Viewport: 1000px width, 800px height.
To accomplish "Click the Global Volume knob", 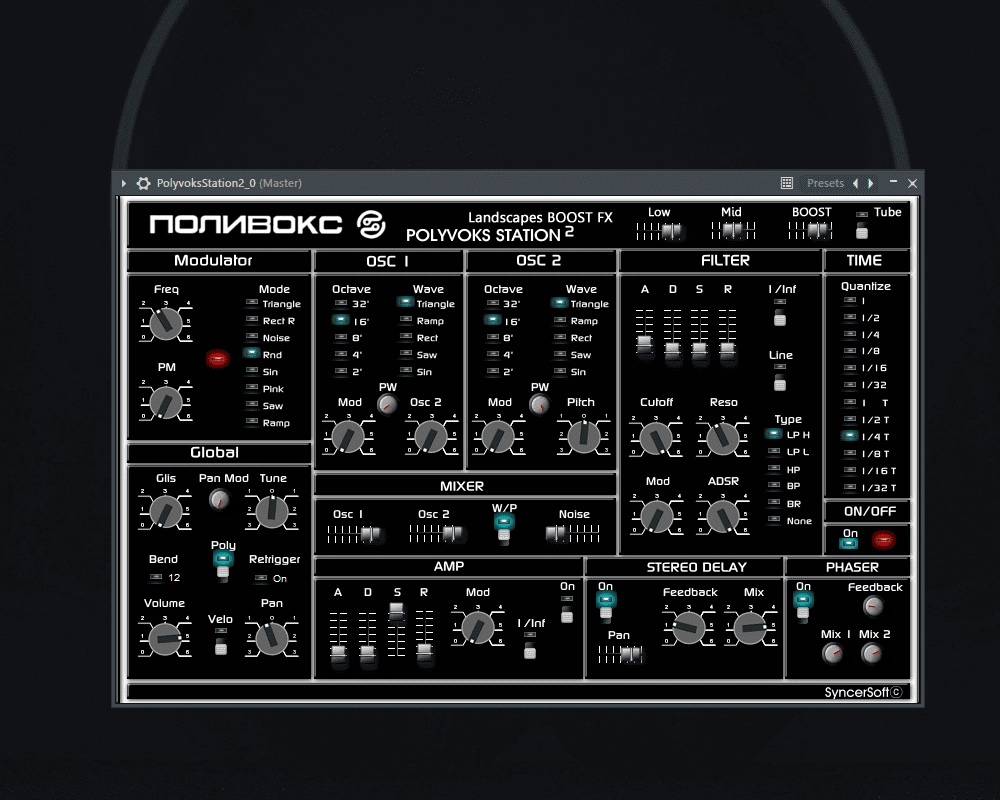I will tap(165, 638).
